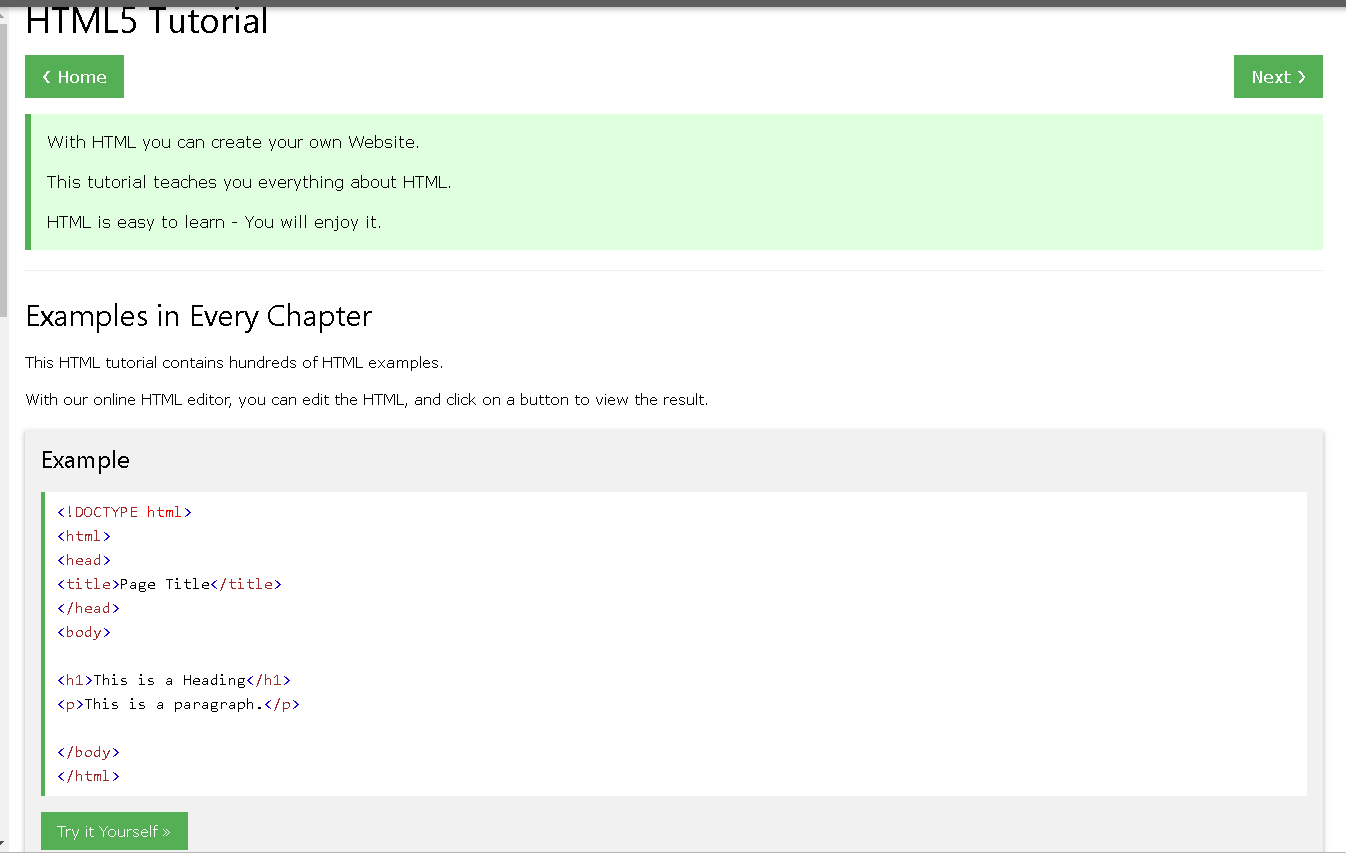Click the Example box heading
1346x853 pixels.
85,460
